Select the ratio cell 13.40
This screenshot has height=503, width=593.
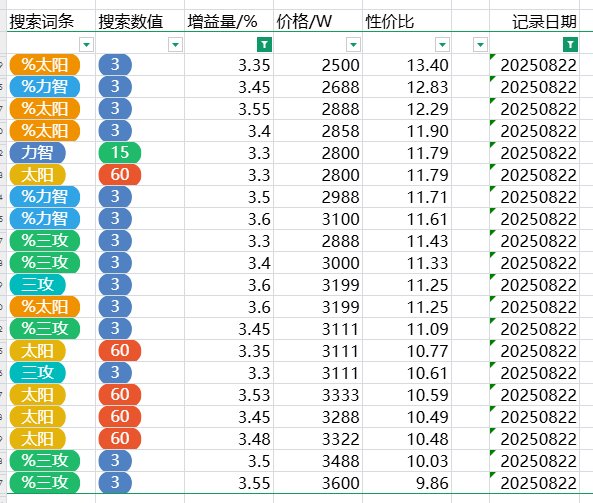click(x=407, y=65)
